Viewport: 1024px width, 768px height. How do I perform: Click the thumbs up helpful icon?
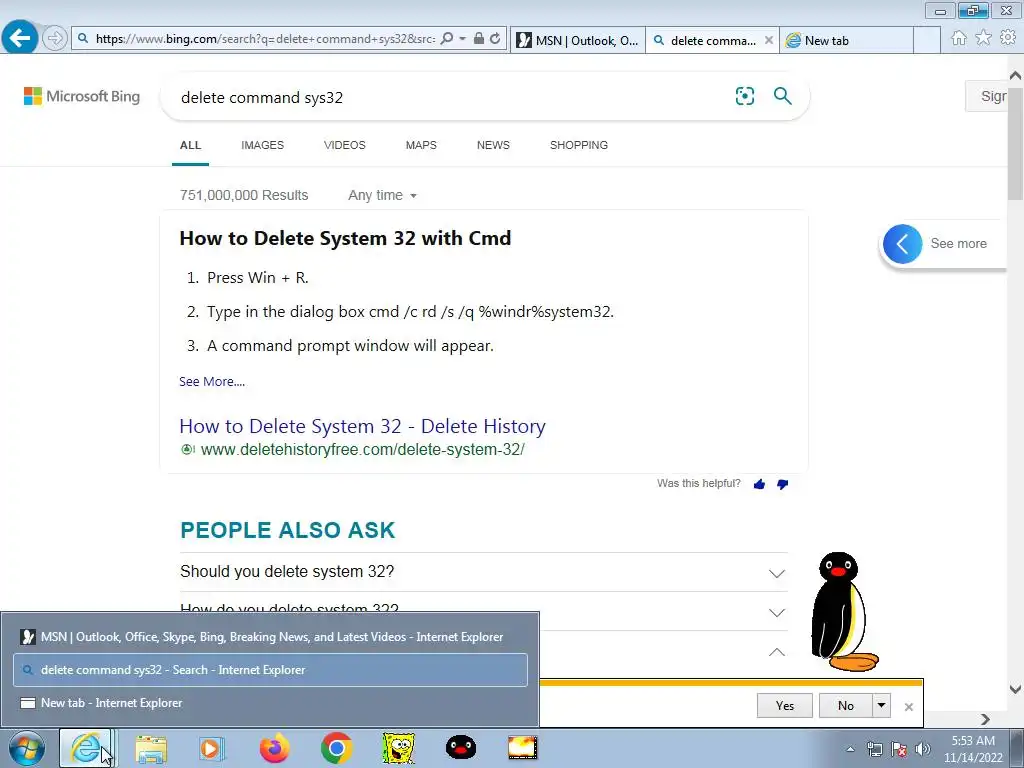coord(759,484)
